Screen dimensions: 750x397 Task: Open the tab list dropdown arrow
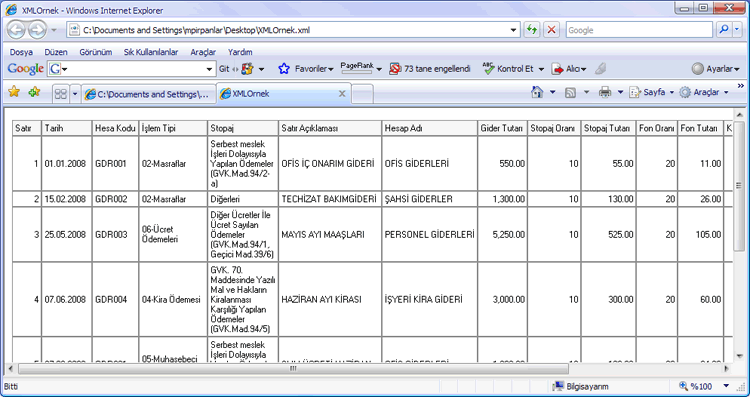(75, 94)
